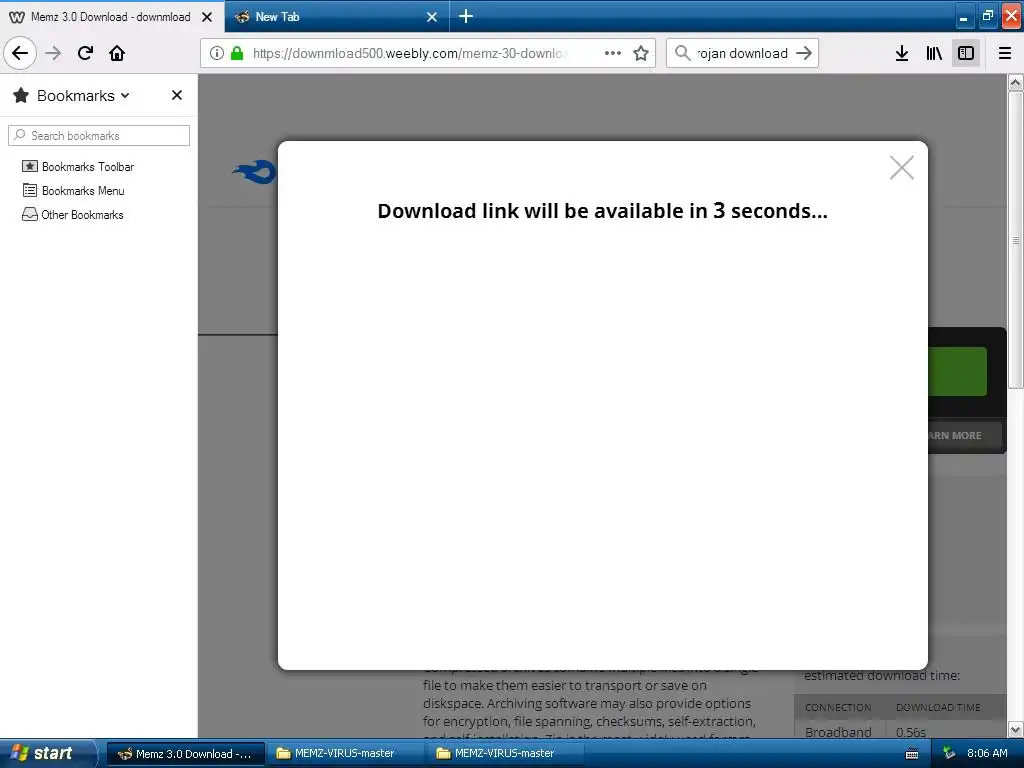1024x768 pixels.
Task: Click the blue MediaFire flame logo
Action: coord(254,172)
